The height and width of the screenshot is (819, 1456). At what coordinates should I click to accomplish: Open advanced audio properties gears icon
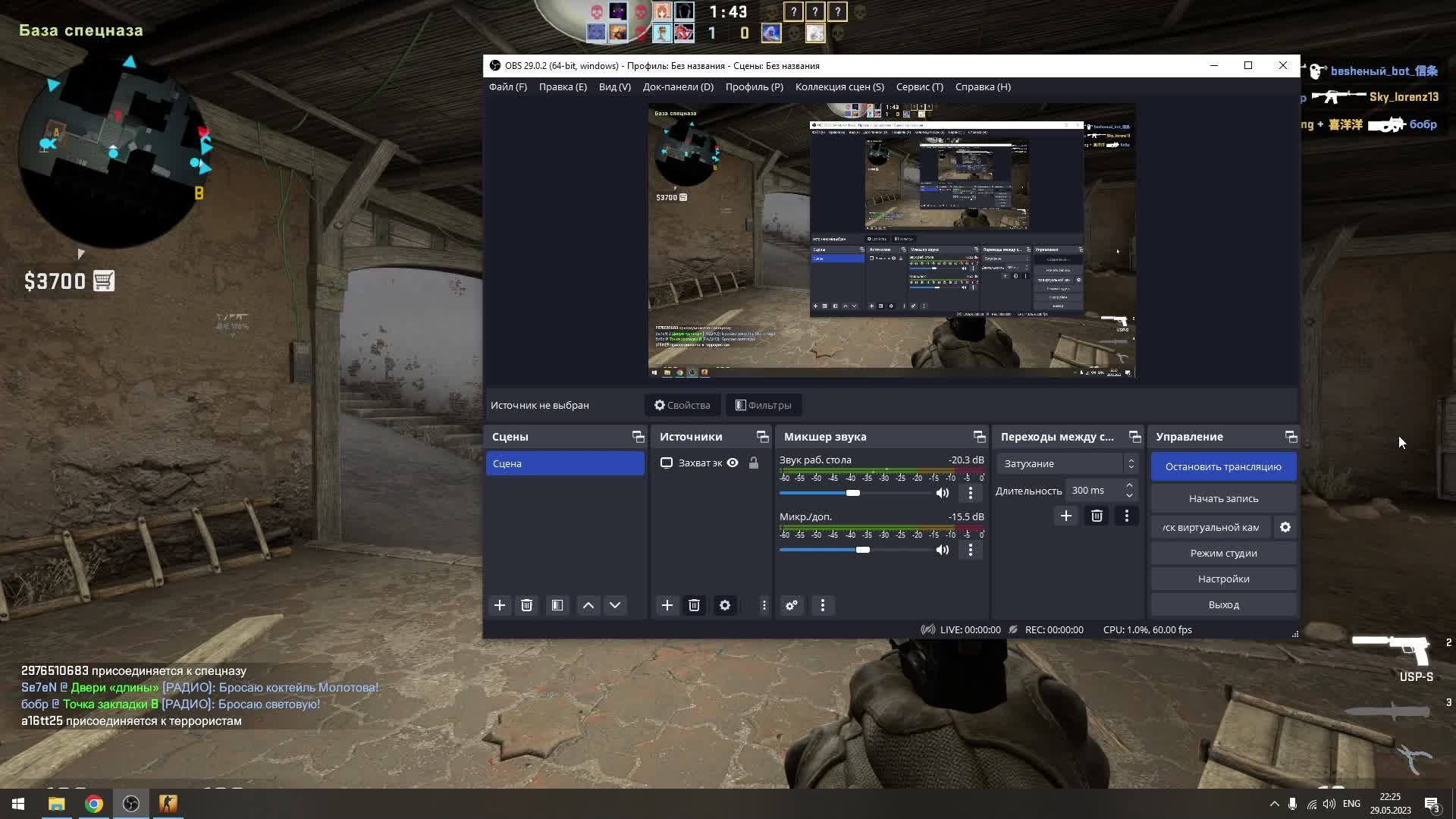792,605
